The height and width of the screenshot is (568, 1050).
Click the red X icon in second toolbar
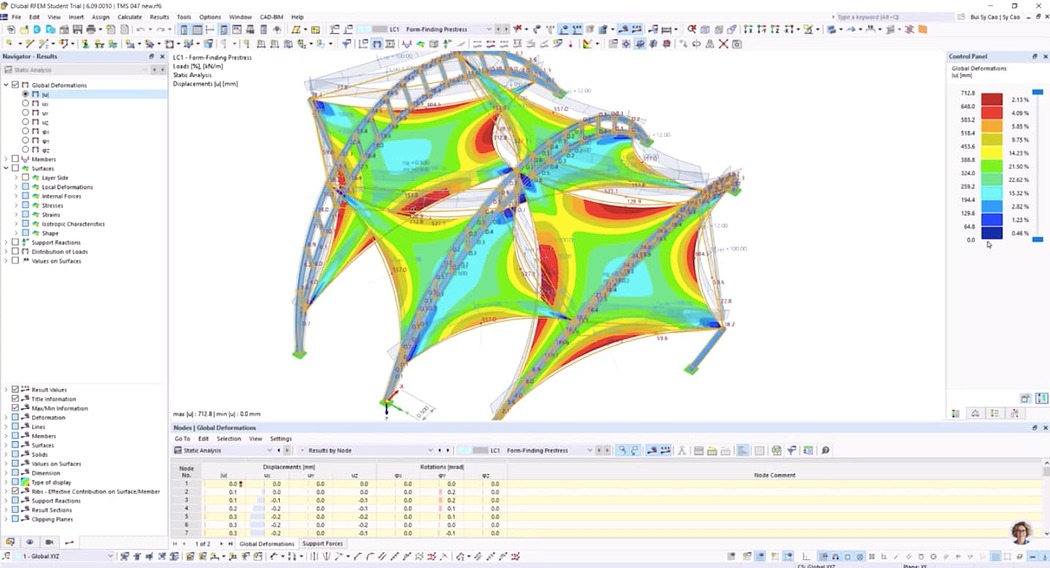click(x=723, y=44)
